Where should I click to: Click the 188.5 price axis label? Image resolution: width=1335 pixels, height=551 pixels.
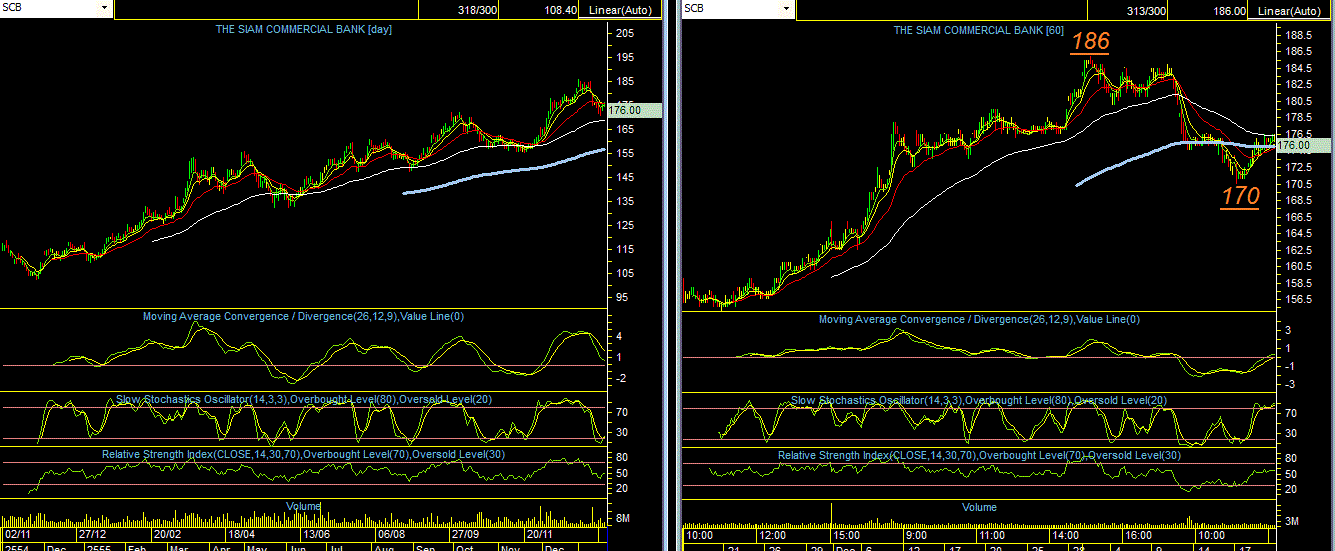tap(1299, 34)
